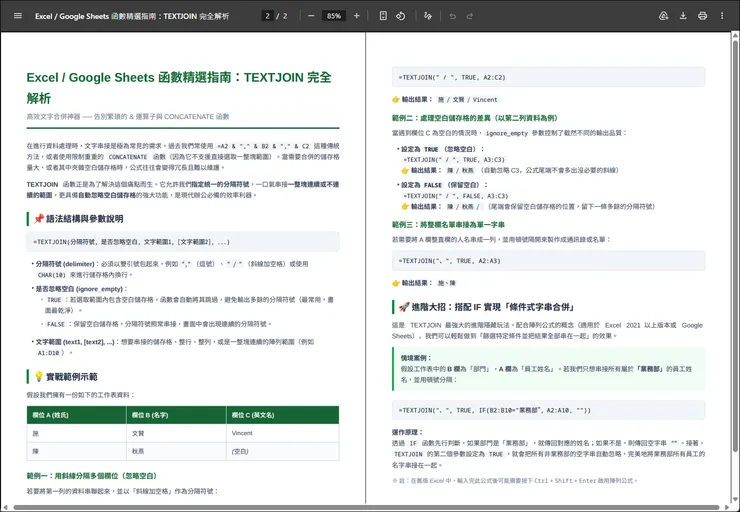Click the pushpin emoji beside 語法結構與參數說明
The image size is (740, 512).
pos(39,218)
